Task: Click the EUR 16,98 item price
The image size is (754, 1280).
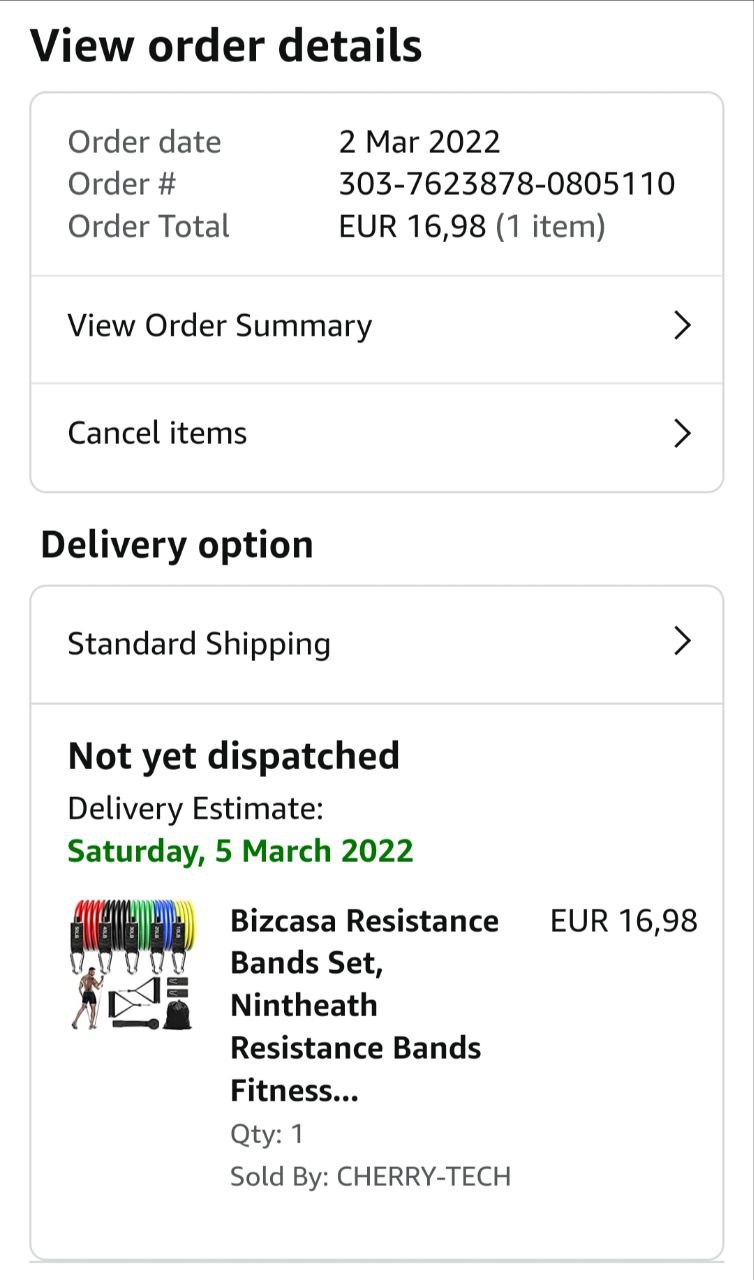Action: click(x=623, y=921)
